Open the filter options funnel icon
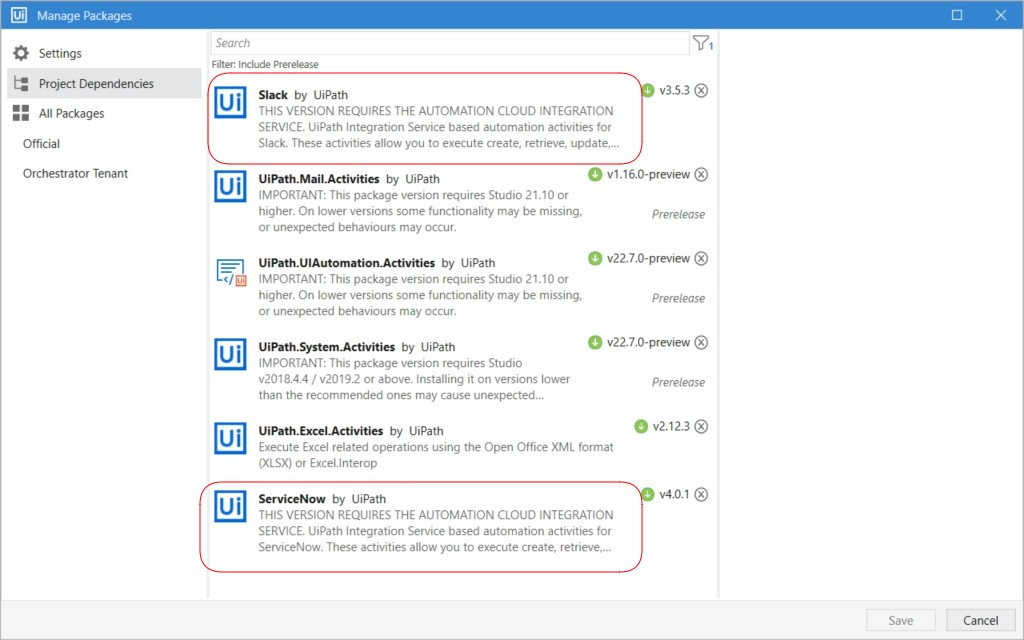 702,43
